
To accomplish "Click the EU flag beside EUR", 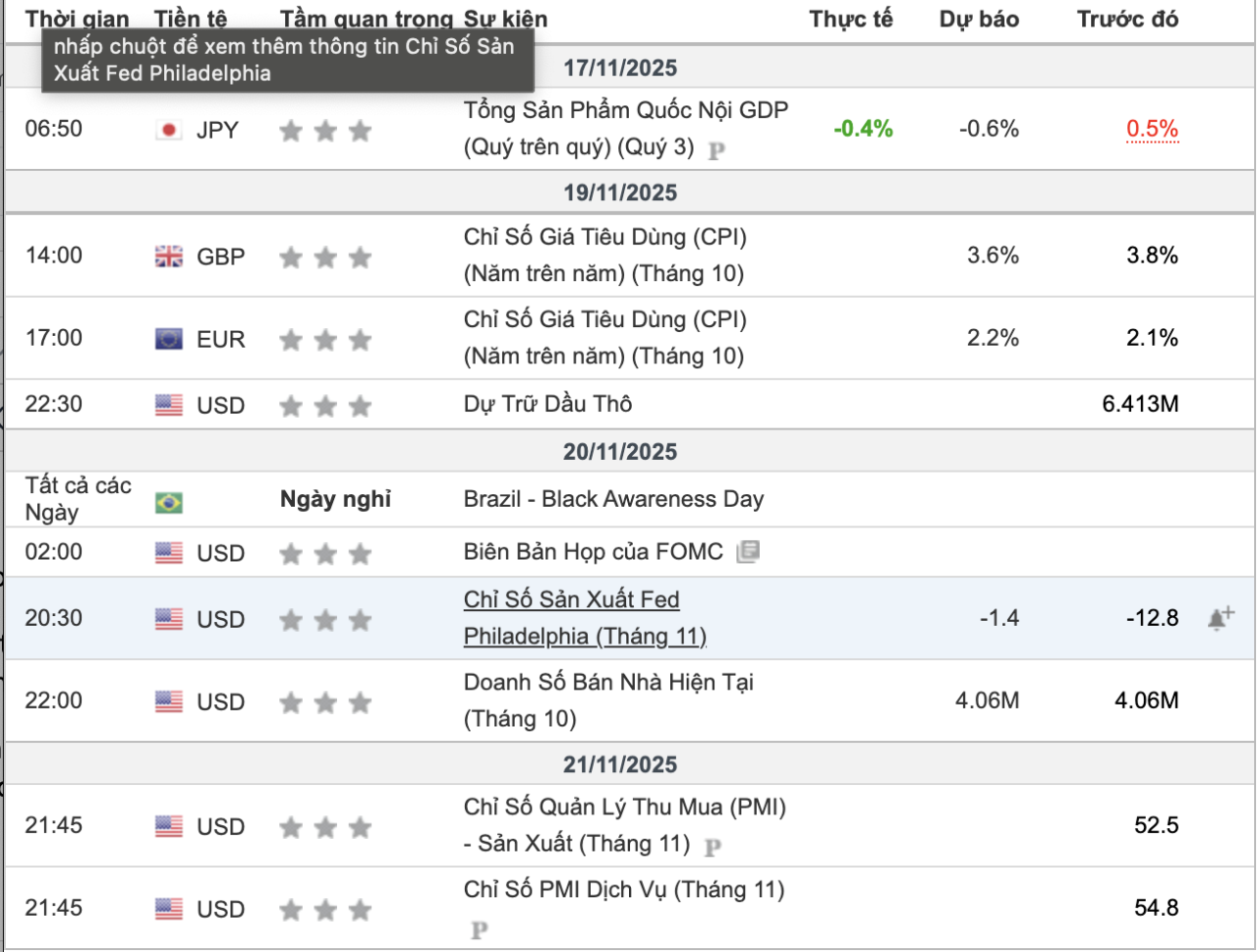I will pyautogui.click(x=169, y=339).
